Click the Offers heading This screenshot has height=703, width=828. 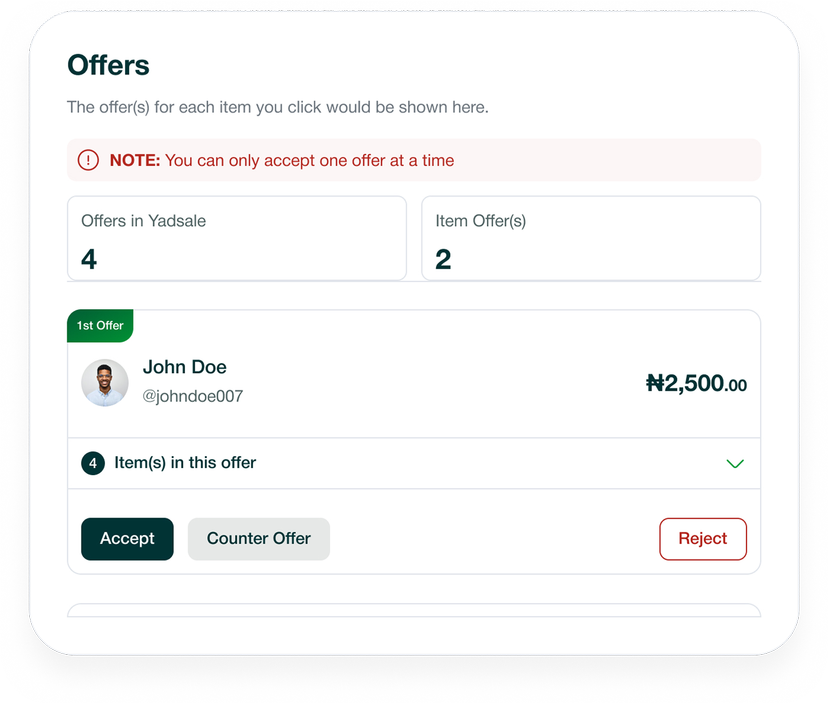(108, 65)
